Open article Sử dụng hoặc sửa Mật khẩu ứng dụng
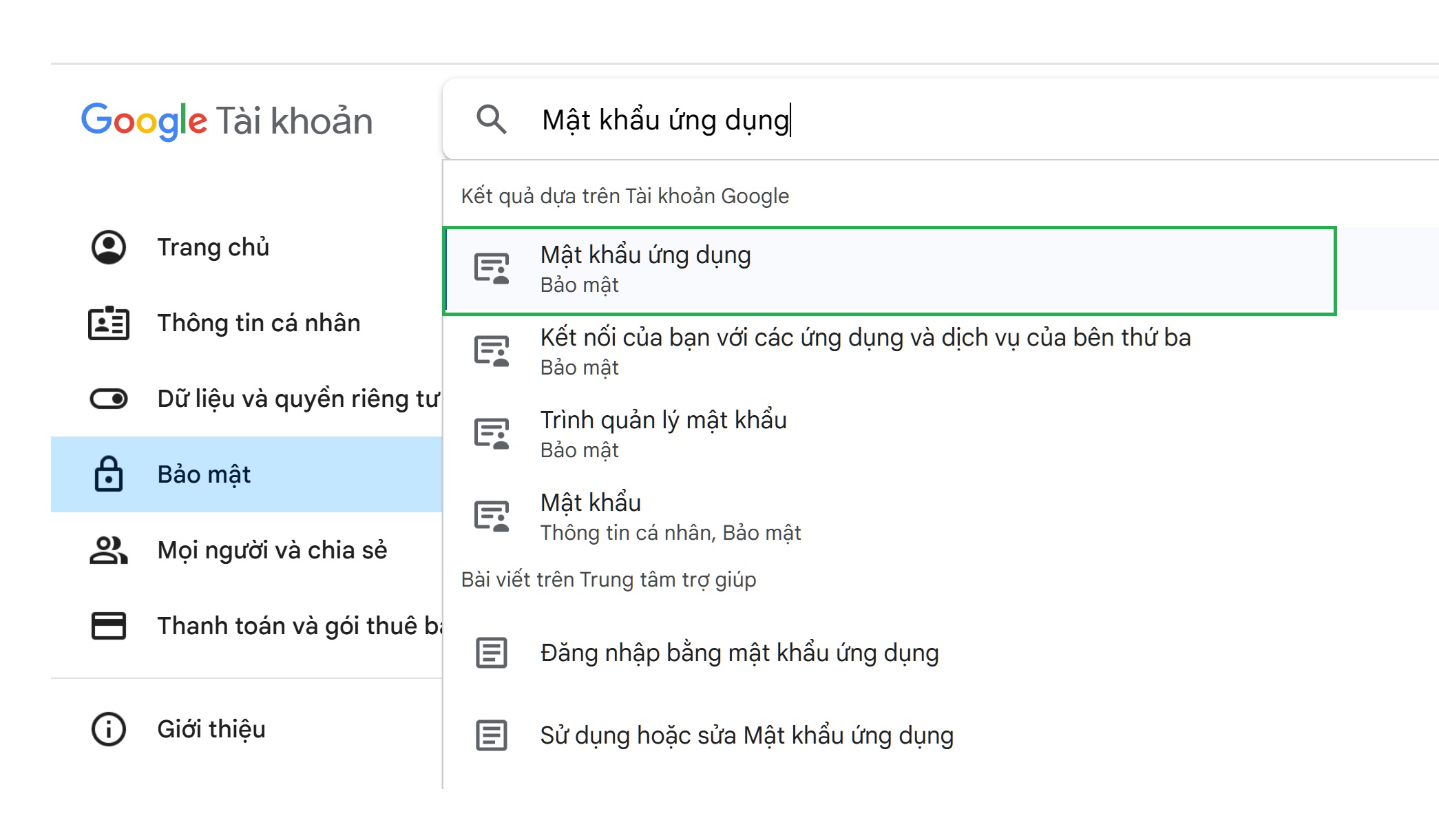This screenshot has height=840, width=1439. point(941,735)
